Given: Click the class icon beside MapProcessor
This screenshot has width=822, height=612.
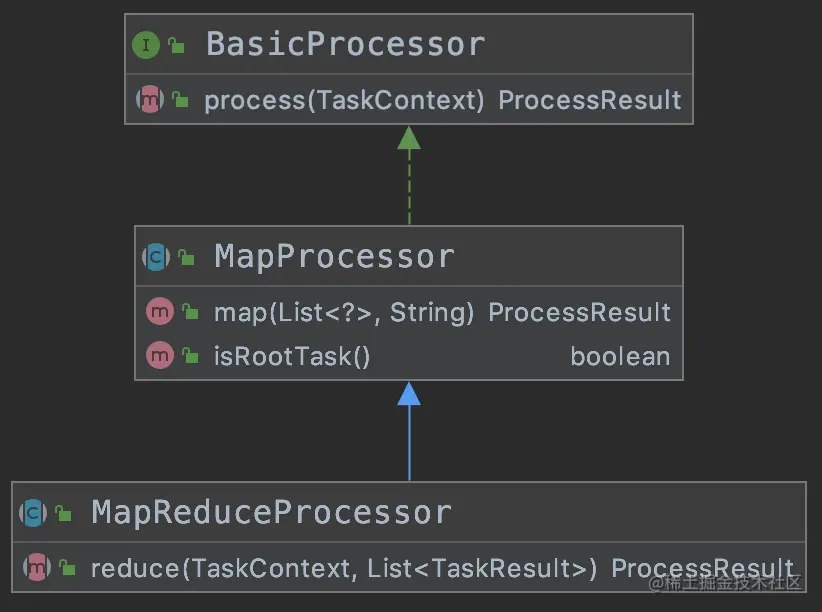Looking at the screenshot, I should 156,257.
